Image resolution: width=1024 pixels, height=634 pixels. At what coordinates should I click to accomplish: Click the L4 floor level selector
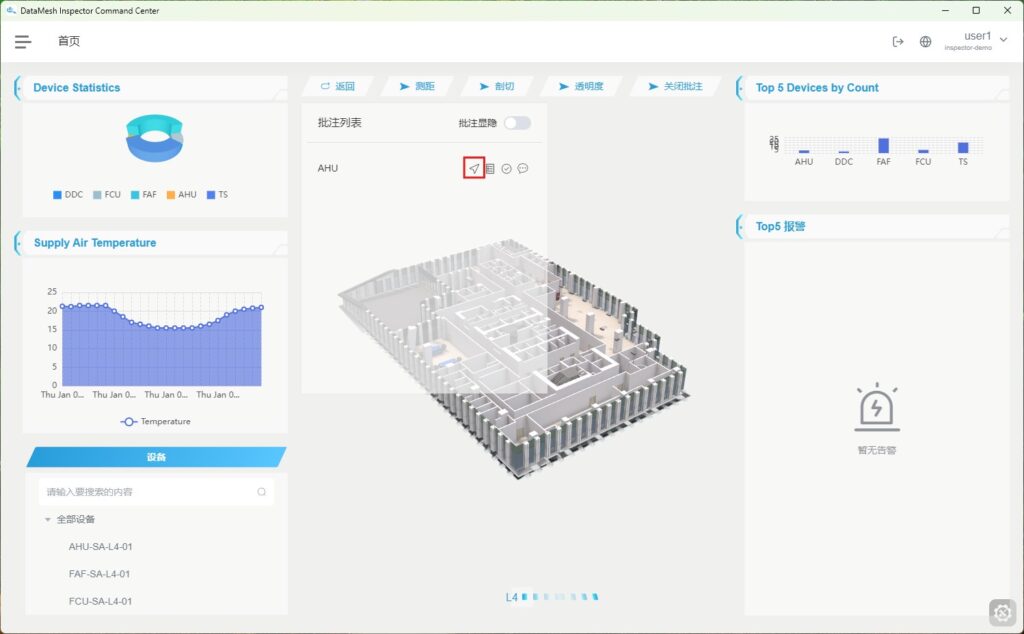pos(511,597)
